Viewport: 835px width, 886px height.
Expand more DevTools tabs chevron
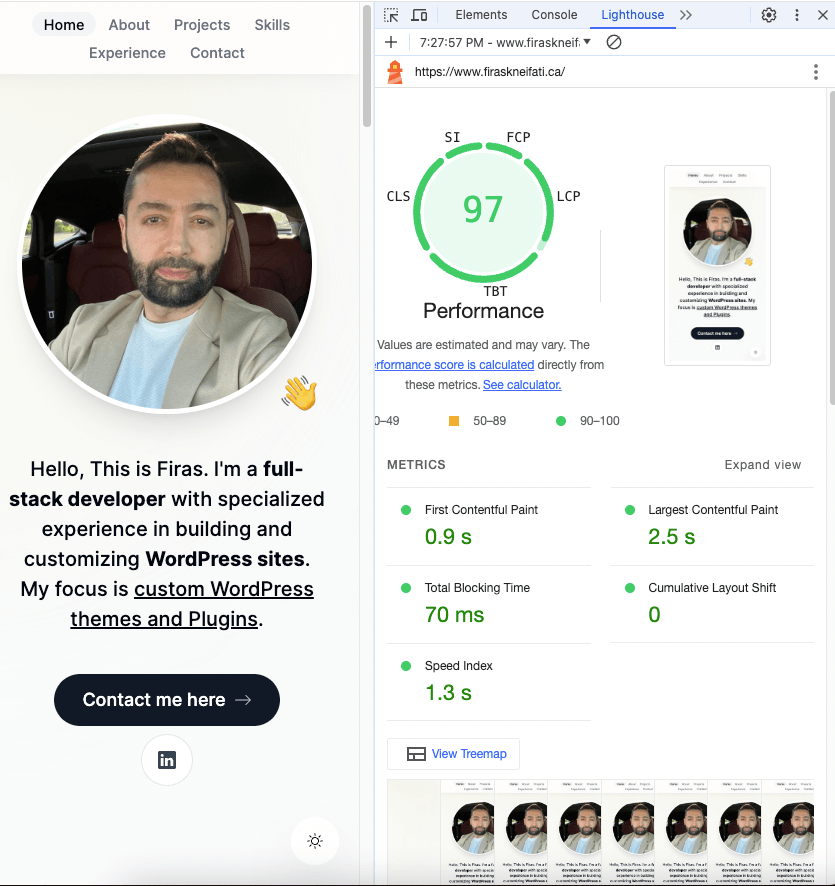[x=685, y=15]
